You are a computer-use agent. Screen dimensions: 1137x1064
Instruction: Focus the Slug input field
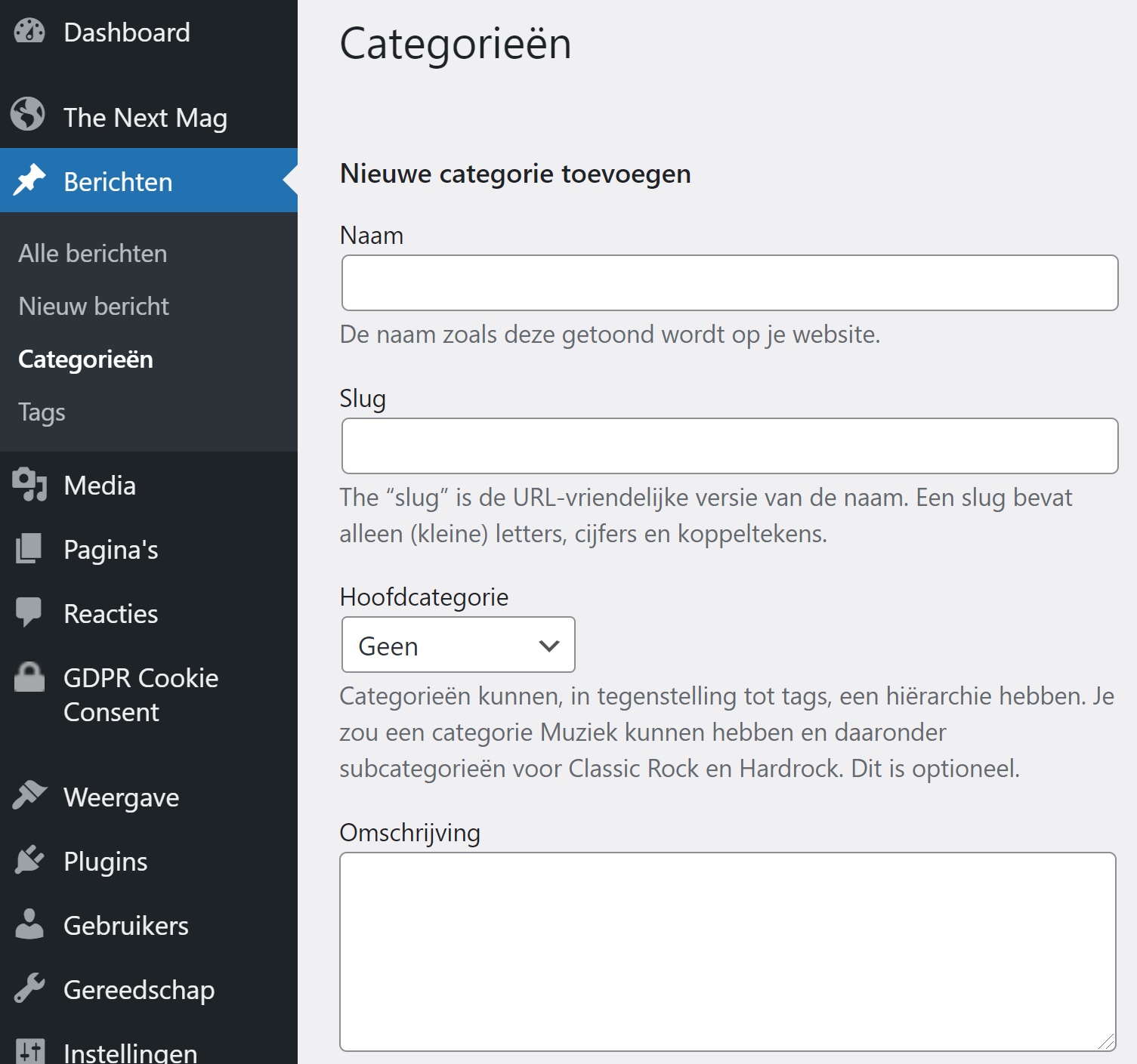730,446
